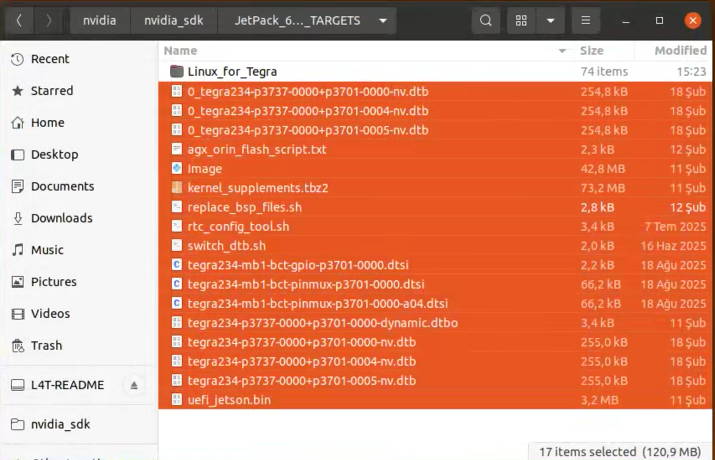Open view options dropdown arrow
The width and height of the screenshot is (715, 460).
pyautogui.click(x=550, y=21)
